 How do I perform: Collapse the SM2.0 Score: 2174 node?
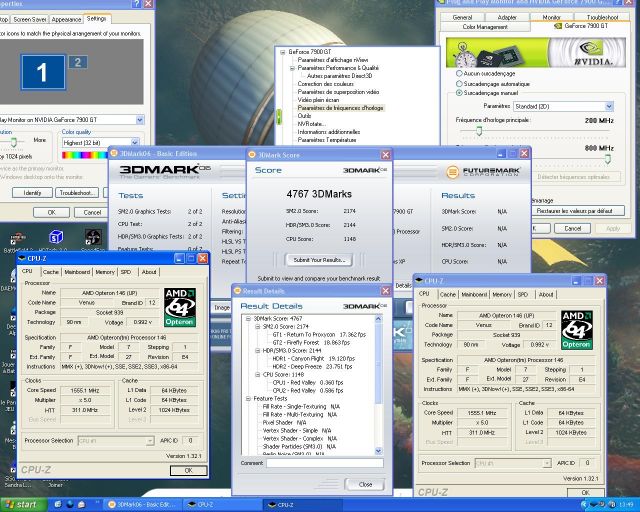(258, 327)
